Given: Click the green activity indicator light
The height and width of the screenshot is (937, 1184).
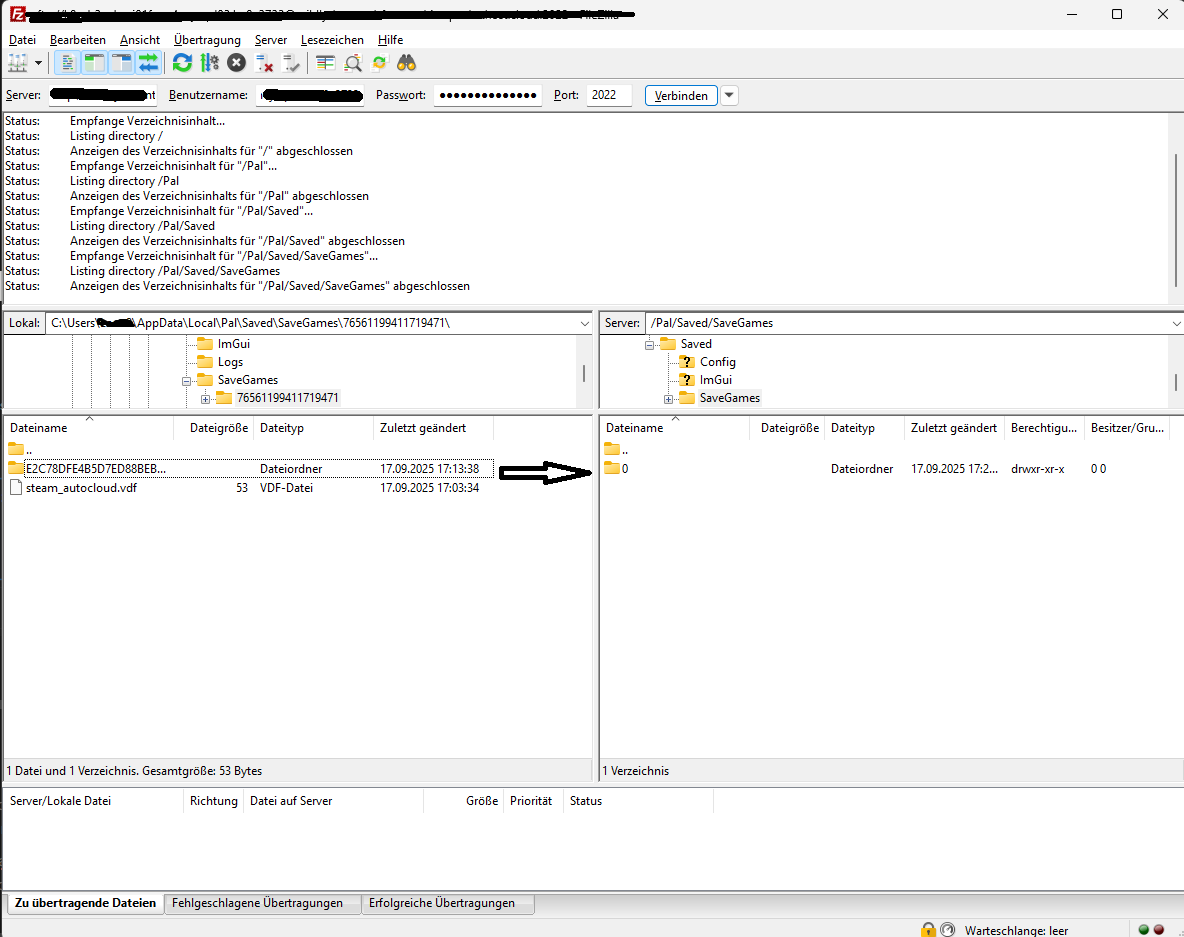Looking at the screenshot, I should (1143, 929).
